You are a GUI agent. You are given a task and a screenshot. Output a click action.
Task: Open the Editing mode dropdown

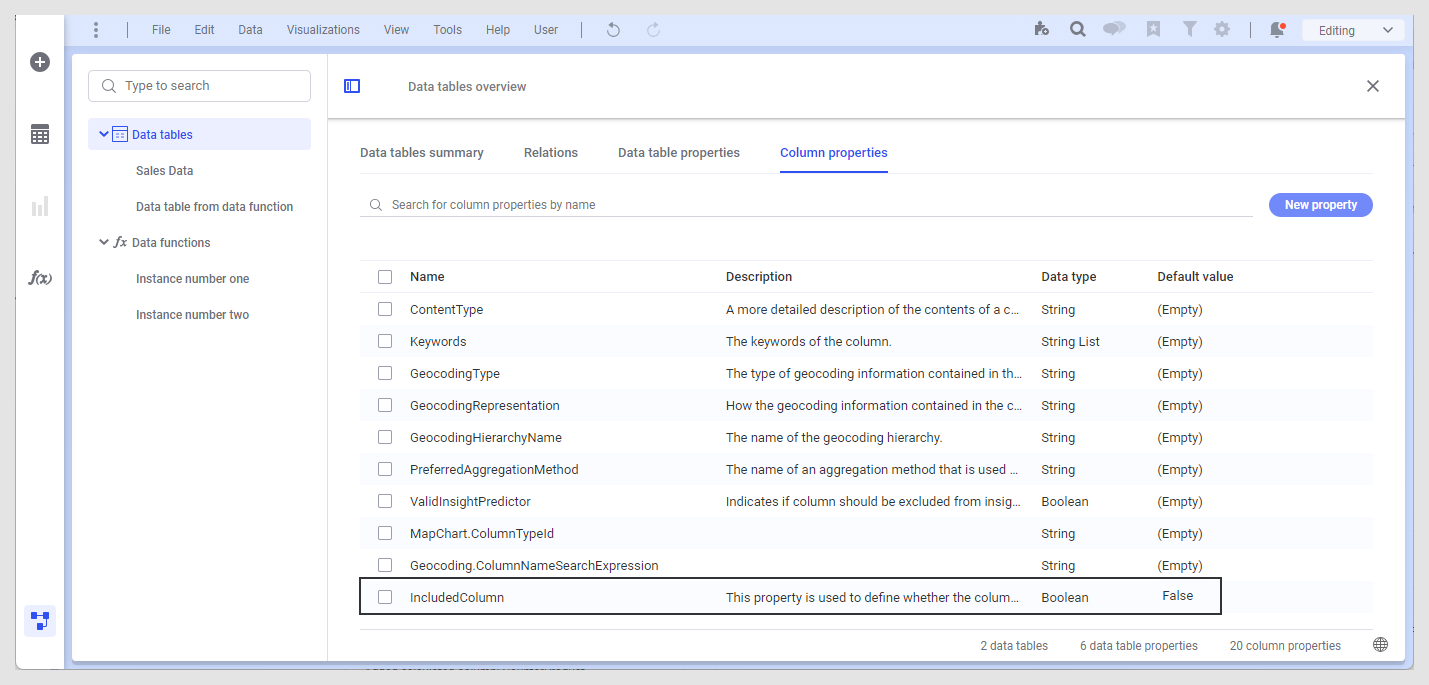pos(1353,30)
